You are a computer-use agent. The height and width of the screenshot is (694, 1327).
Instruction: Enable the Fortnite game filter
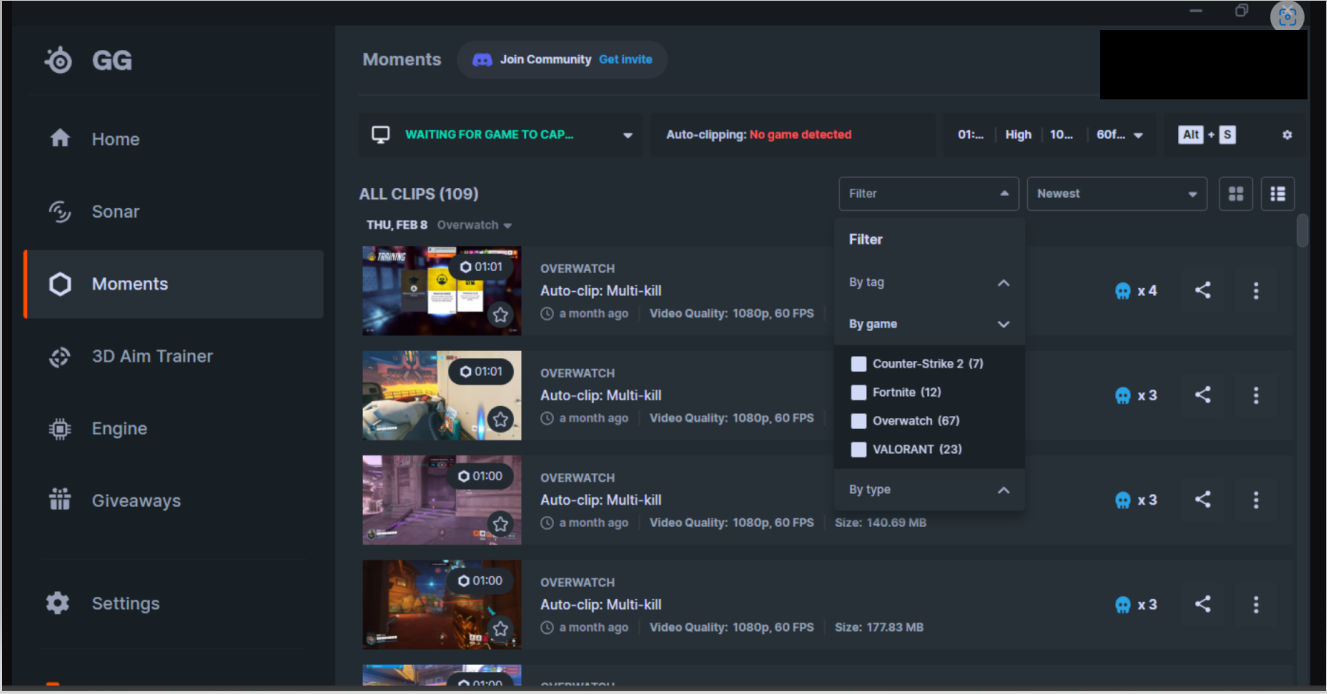[x=858, y=392]
